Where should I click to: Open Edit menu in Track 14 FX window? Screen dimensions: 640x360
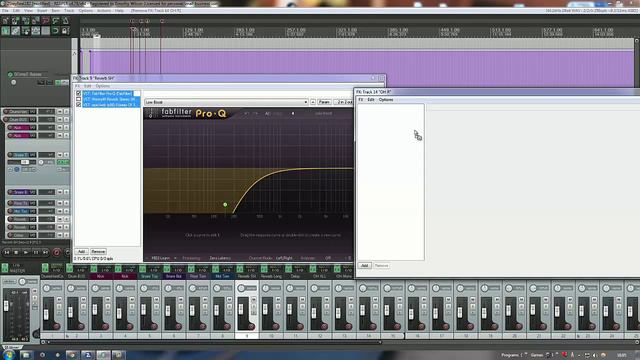371,100
